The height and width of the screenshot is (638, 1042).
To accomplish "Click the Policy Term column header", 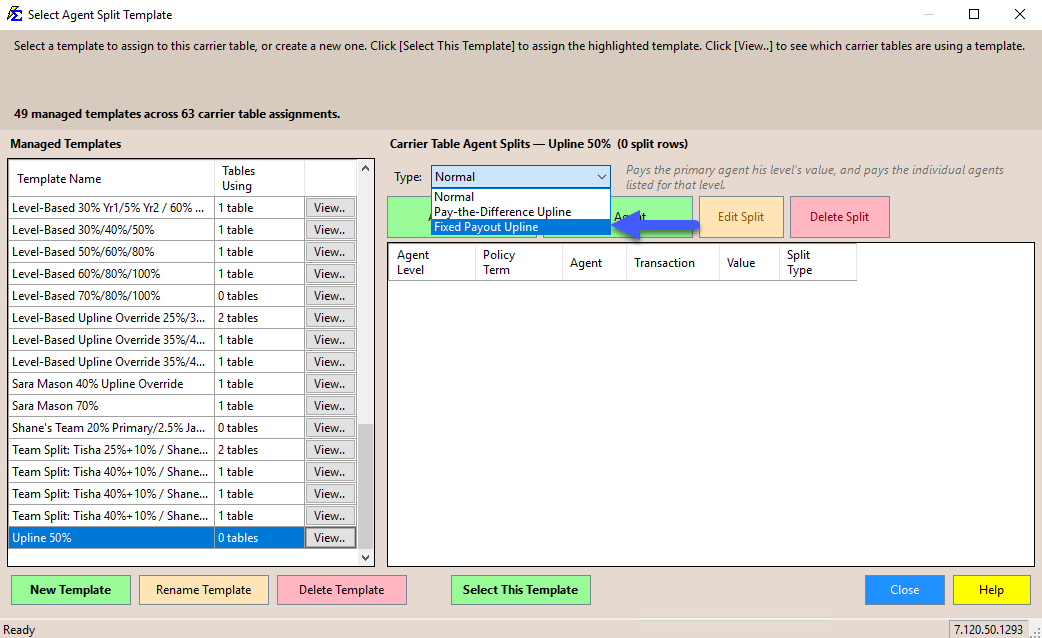I will 518,263.
